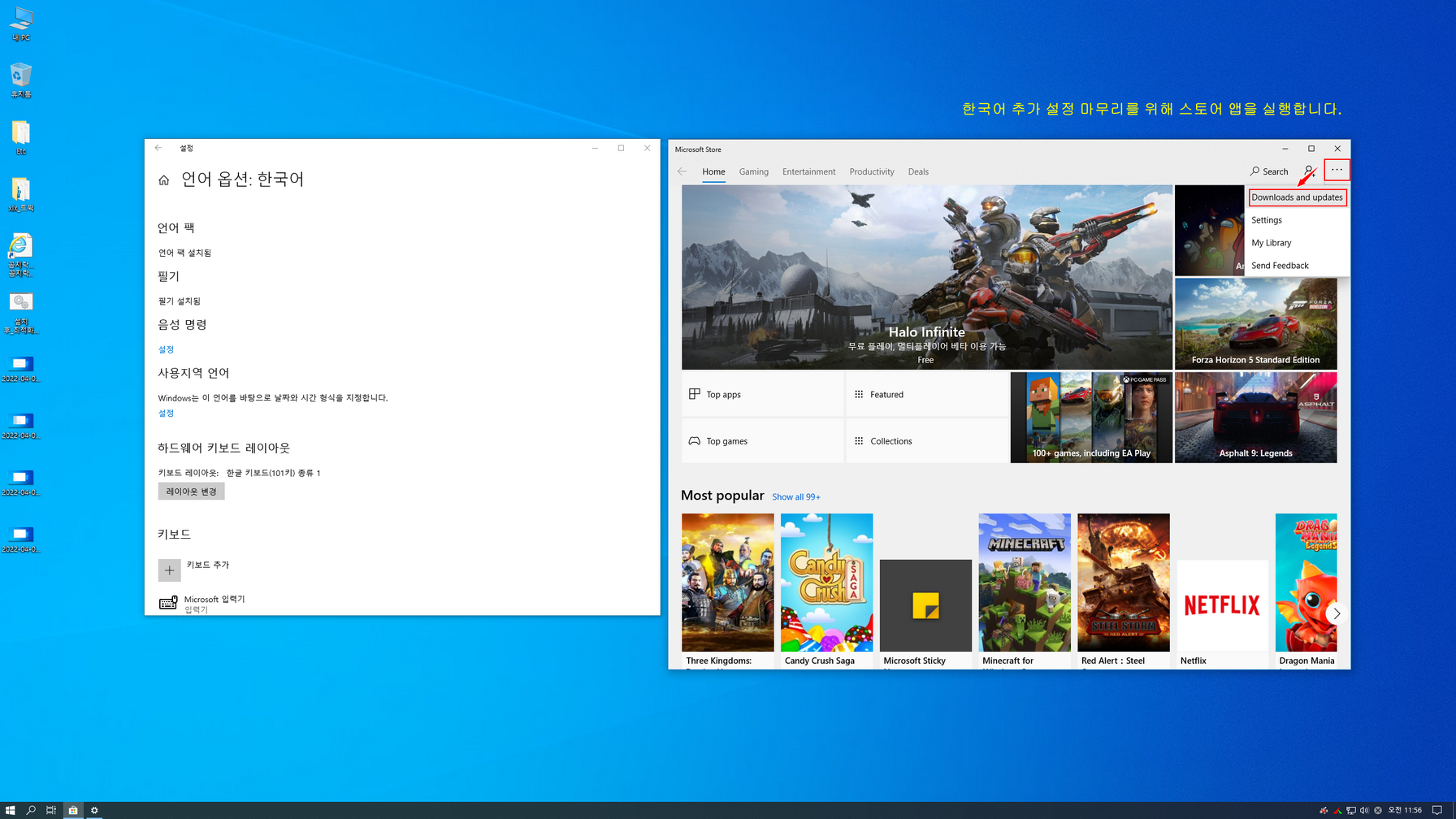
Task: Click the 필기 설치됨 text
Action: click(x=179, y=301)
